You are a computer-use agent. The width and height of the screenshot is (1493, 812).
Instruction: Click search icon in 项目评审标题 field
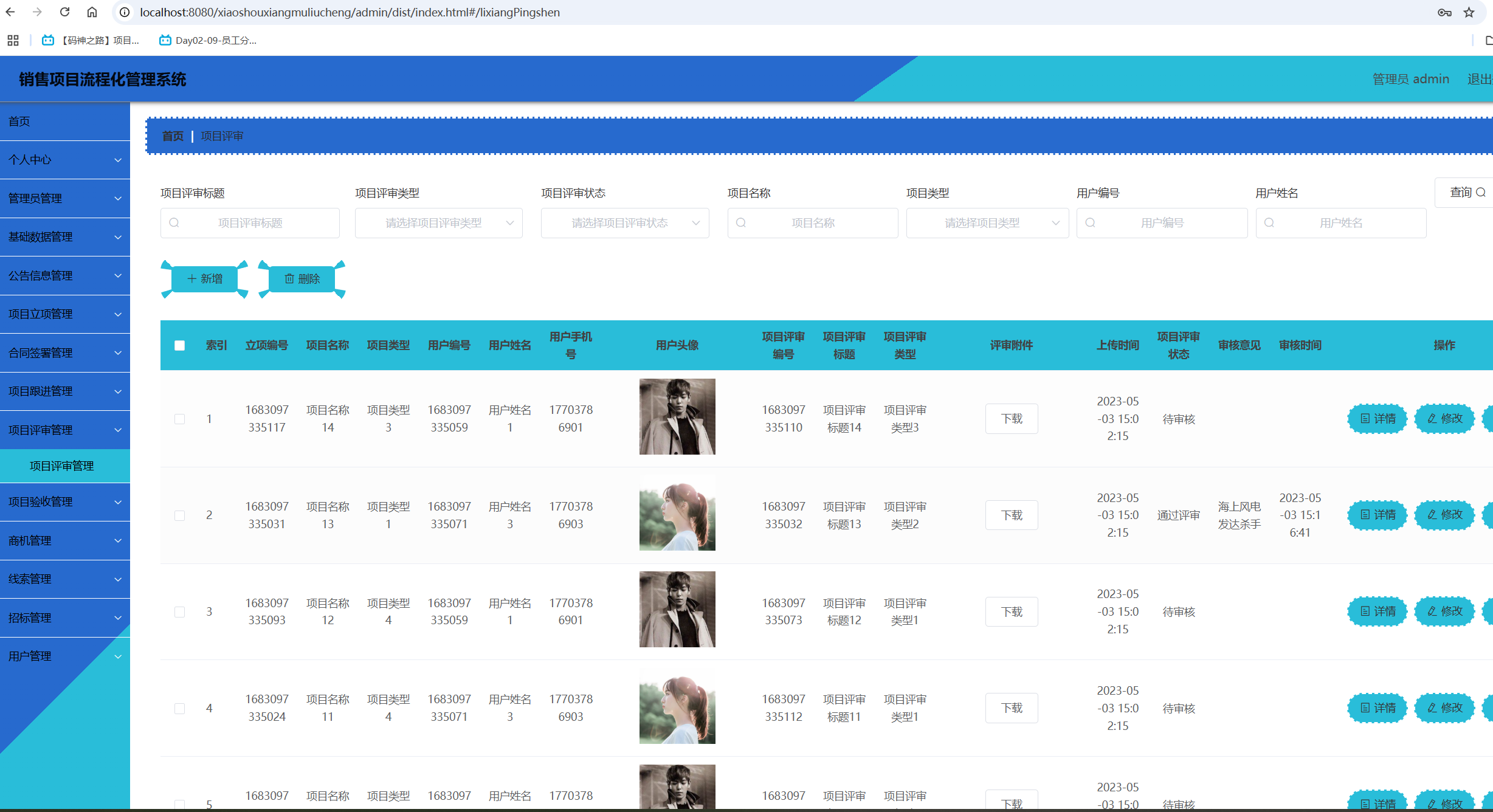174,223
